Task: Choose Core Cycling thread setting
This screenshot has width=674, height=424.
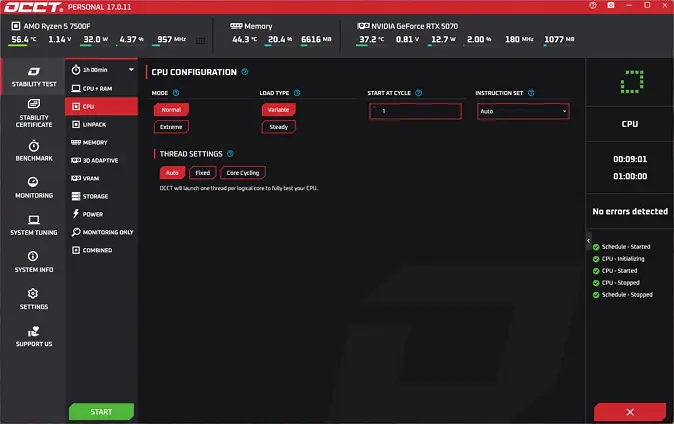Action: click(x=243, y=173)
